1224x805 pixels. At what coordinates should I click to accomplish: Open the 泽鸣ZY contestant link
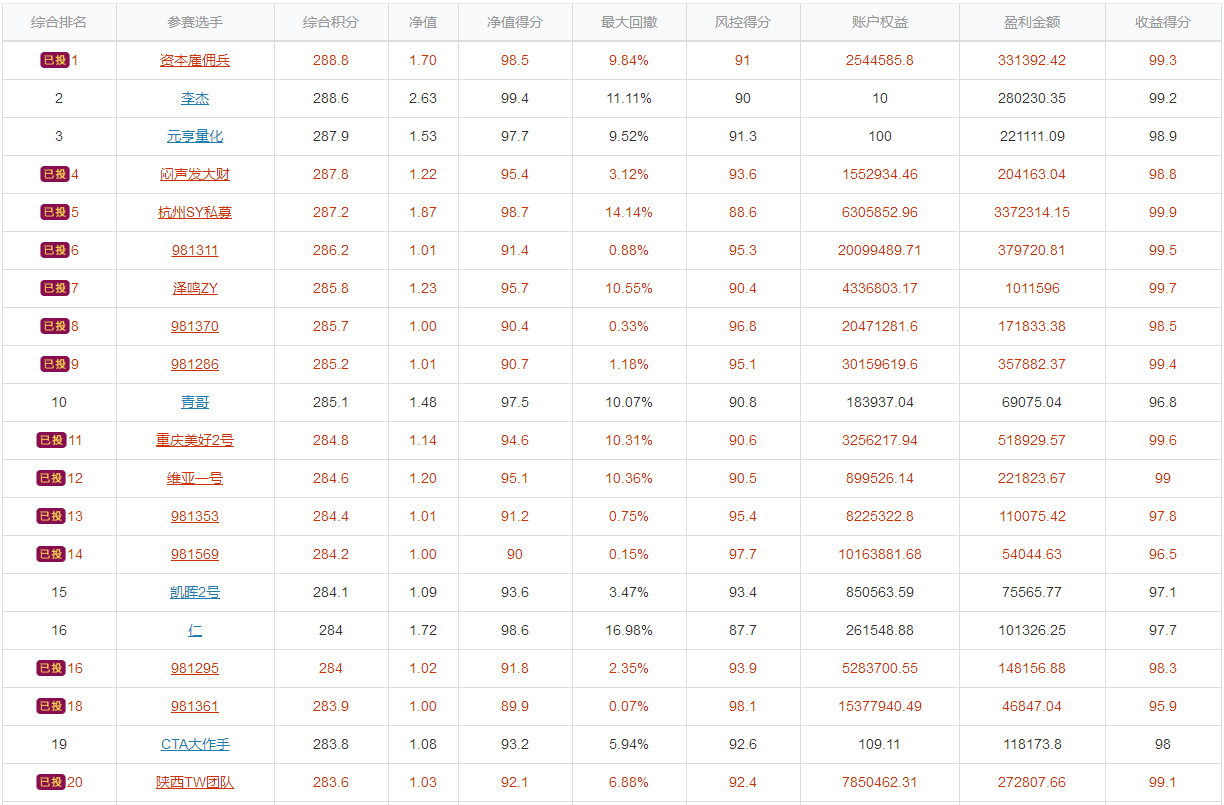[195, 288]
